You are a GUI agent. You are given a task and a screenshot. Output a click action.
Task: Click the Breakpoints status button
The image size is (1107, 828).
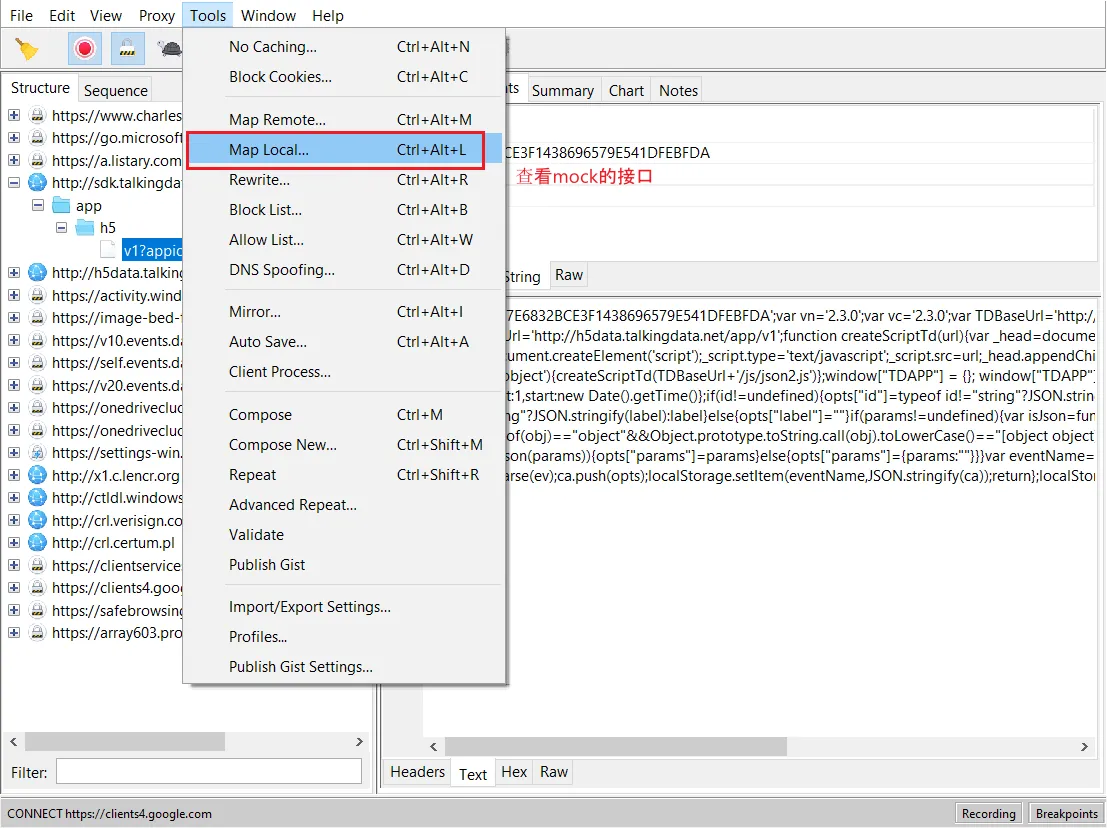pos(1067,814)
